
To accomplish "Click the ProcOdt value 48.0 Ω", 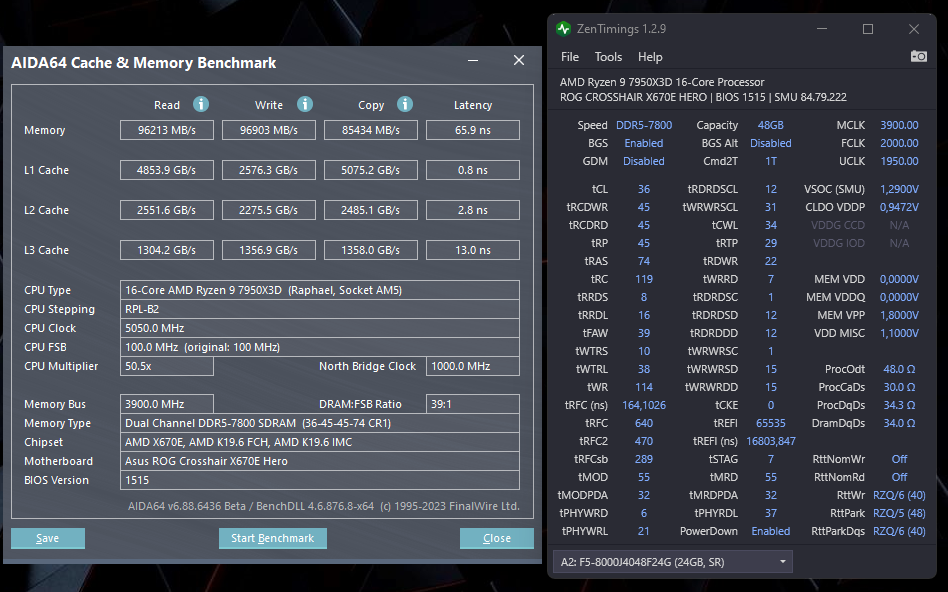I will (899, 369).
